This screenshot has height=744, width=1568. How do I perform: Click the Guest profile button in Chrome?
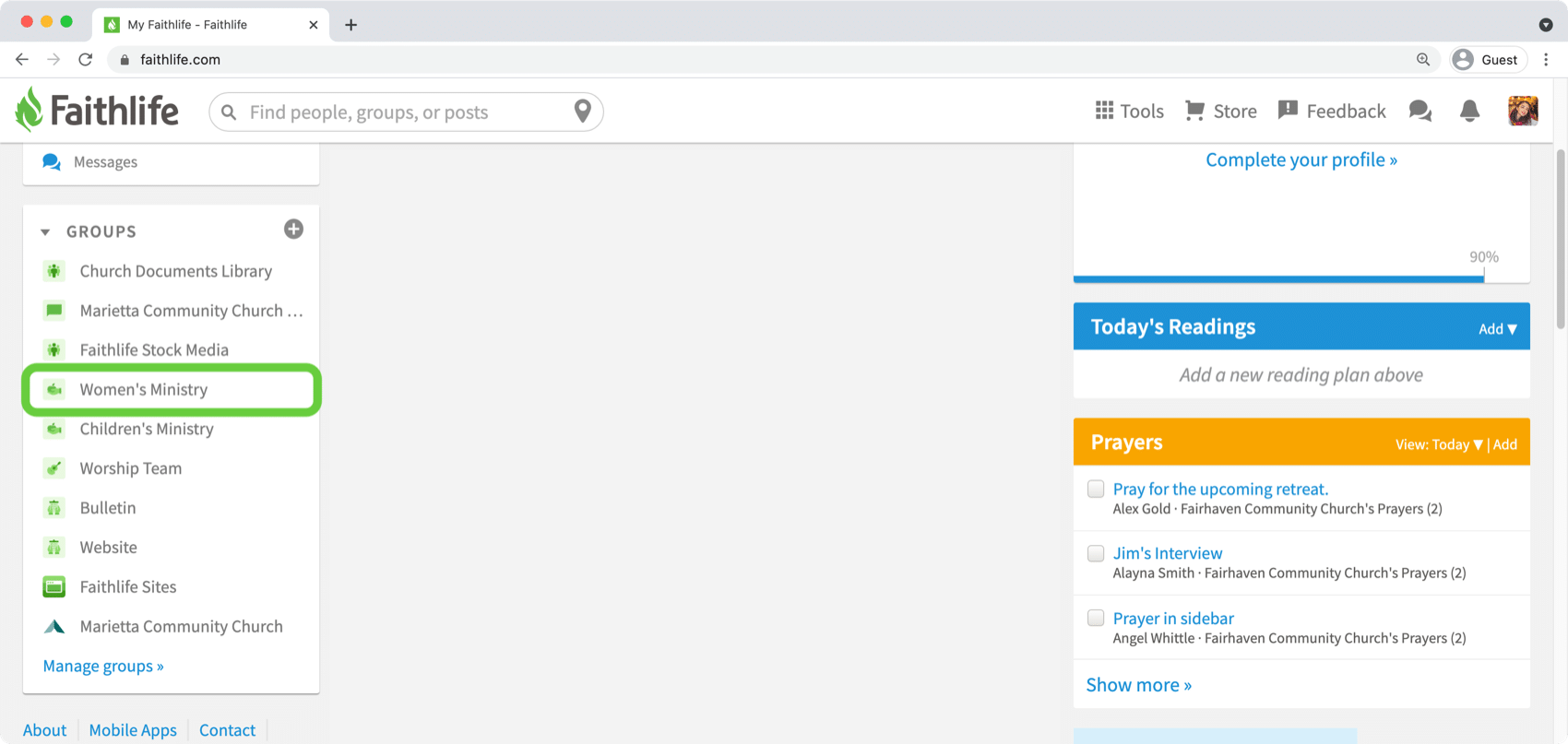point(1488,59)
